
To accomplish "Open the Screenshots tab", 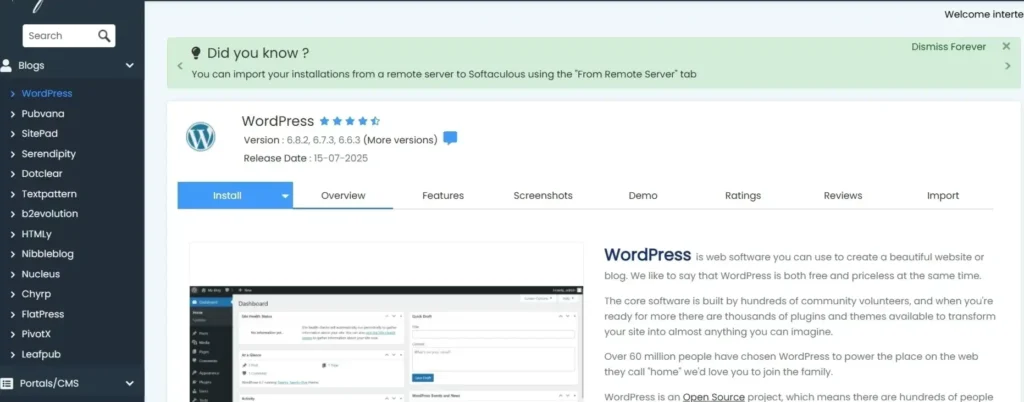I will [543, 196].
